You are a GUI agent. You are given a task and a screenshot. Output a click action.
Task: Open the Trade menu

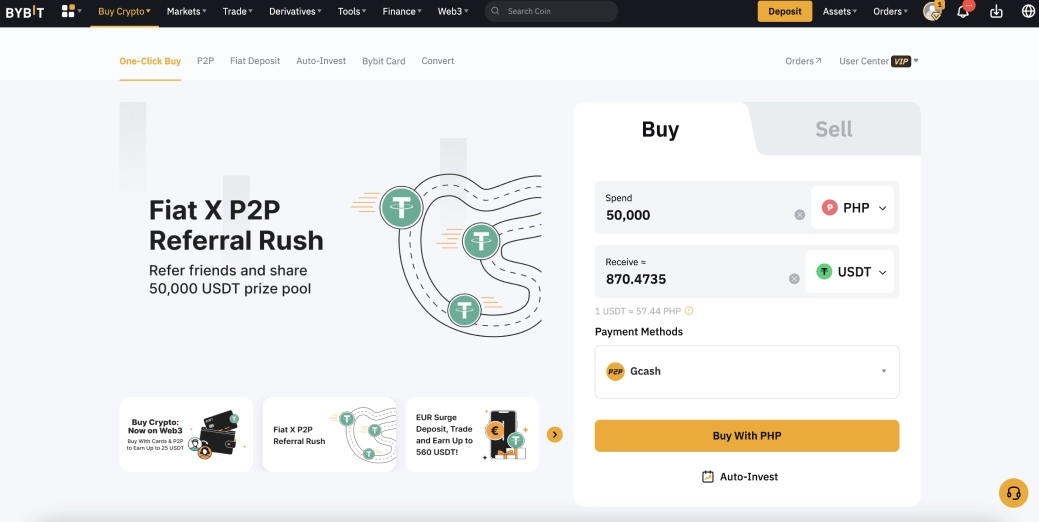238,11
